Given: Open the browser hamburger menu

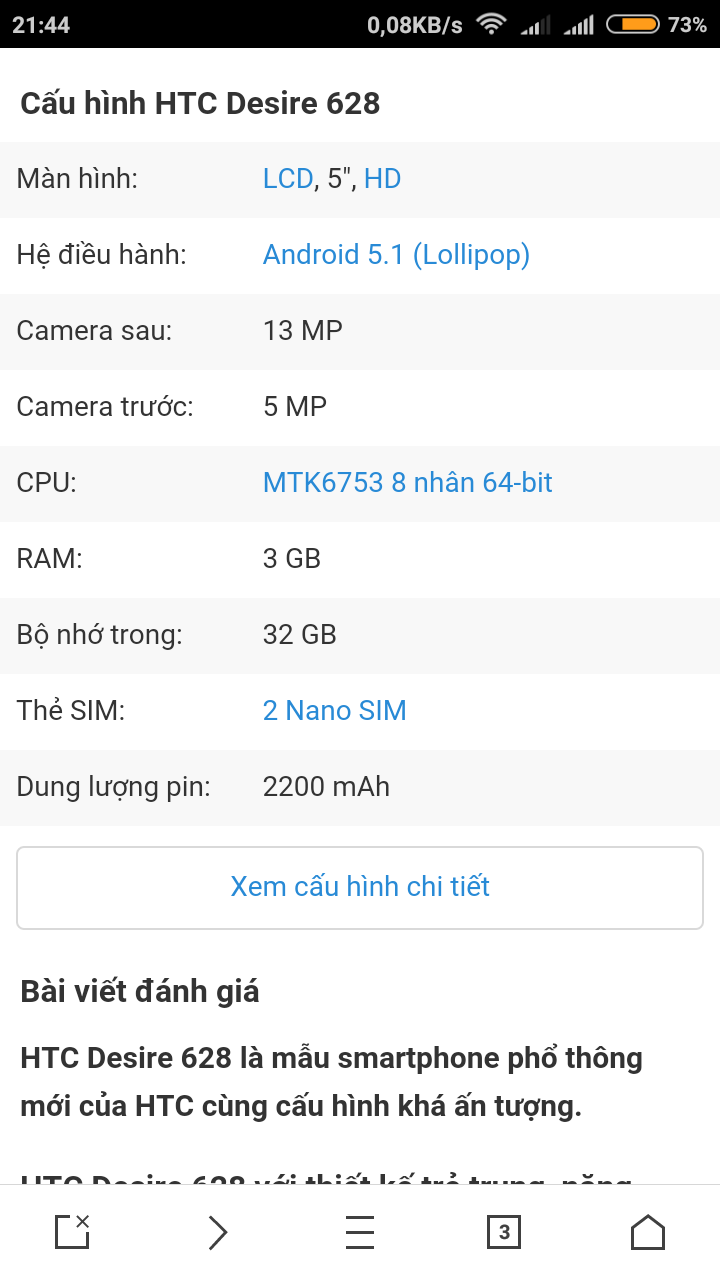Looking at the screenshot, I should tap(360, 1232).
